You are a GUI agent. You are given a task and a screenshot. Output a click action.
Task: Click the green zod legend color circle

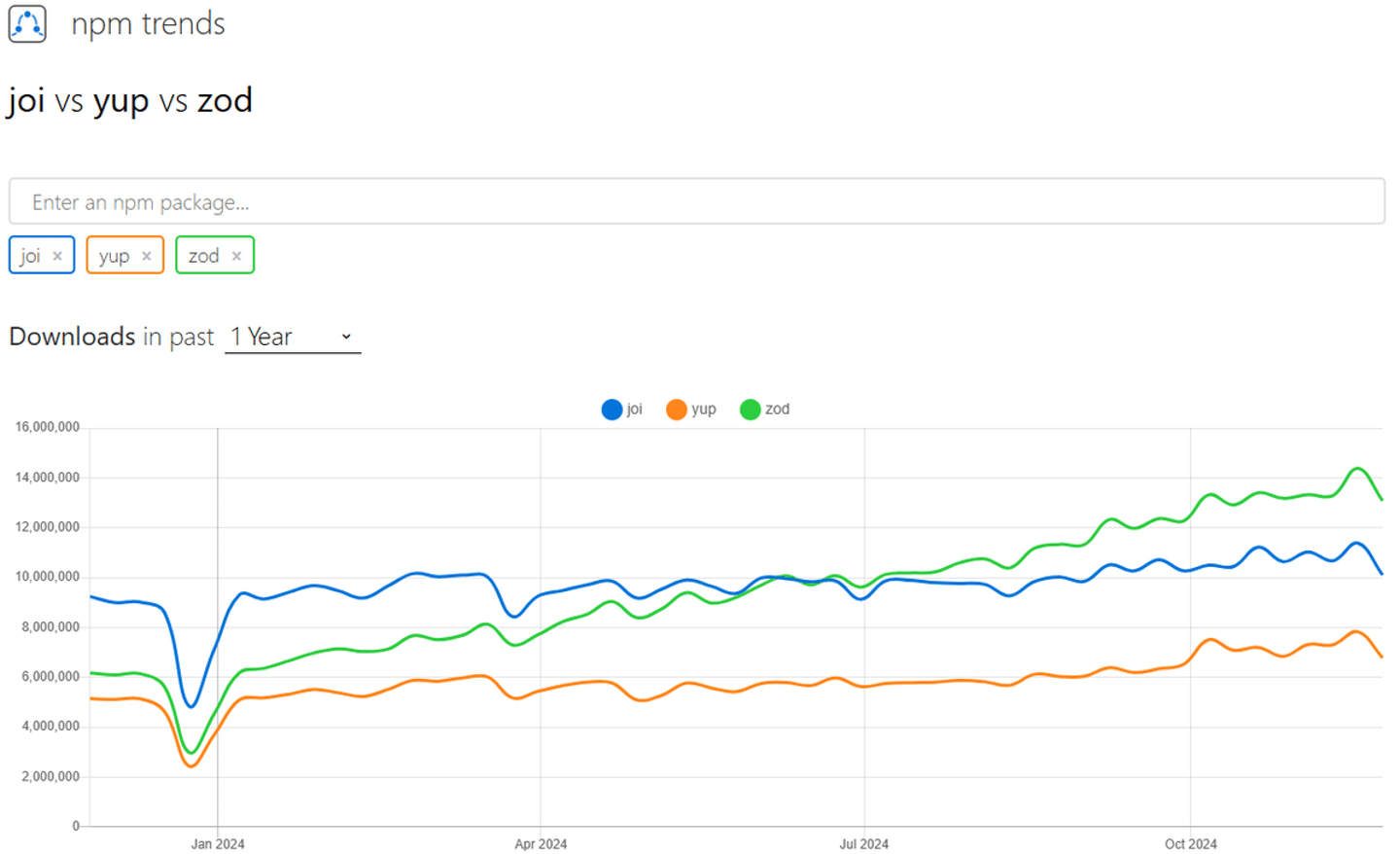pos(750,409)
